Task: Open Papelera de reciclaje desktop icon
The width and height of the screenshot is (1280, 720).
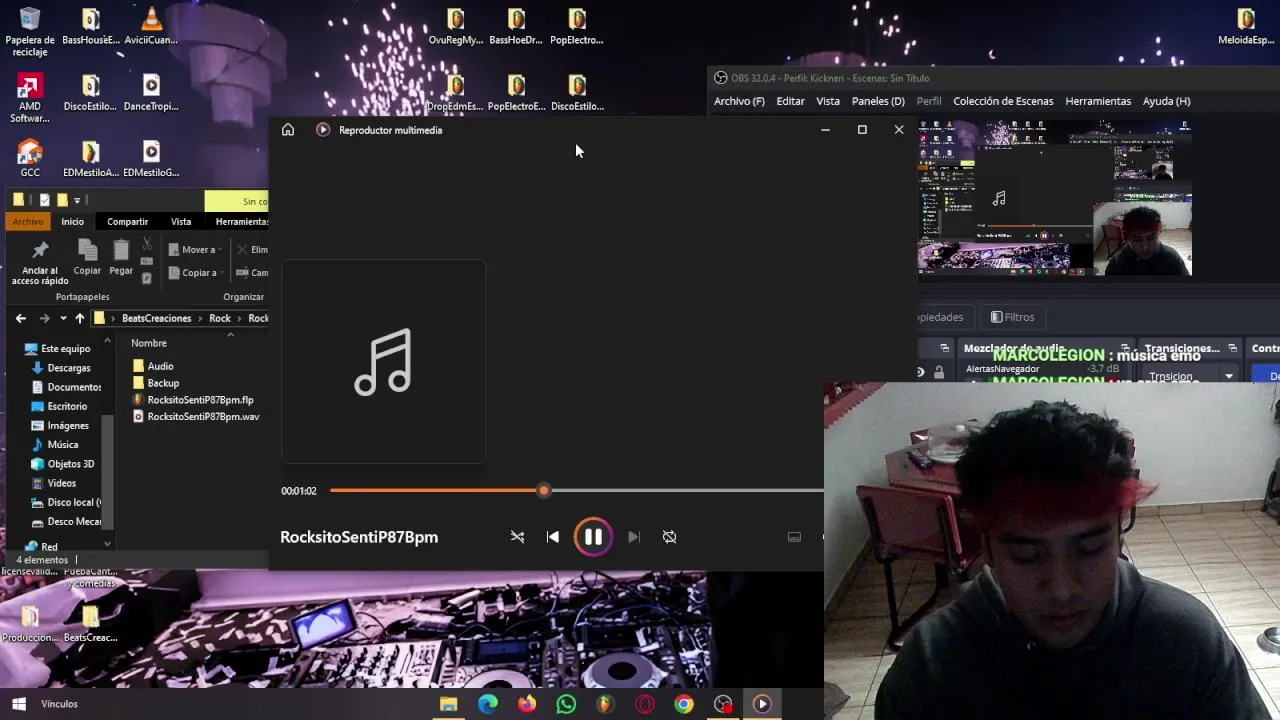Action: coord(30,33)
